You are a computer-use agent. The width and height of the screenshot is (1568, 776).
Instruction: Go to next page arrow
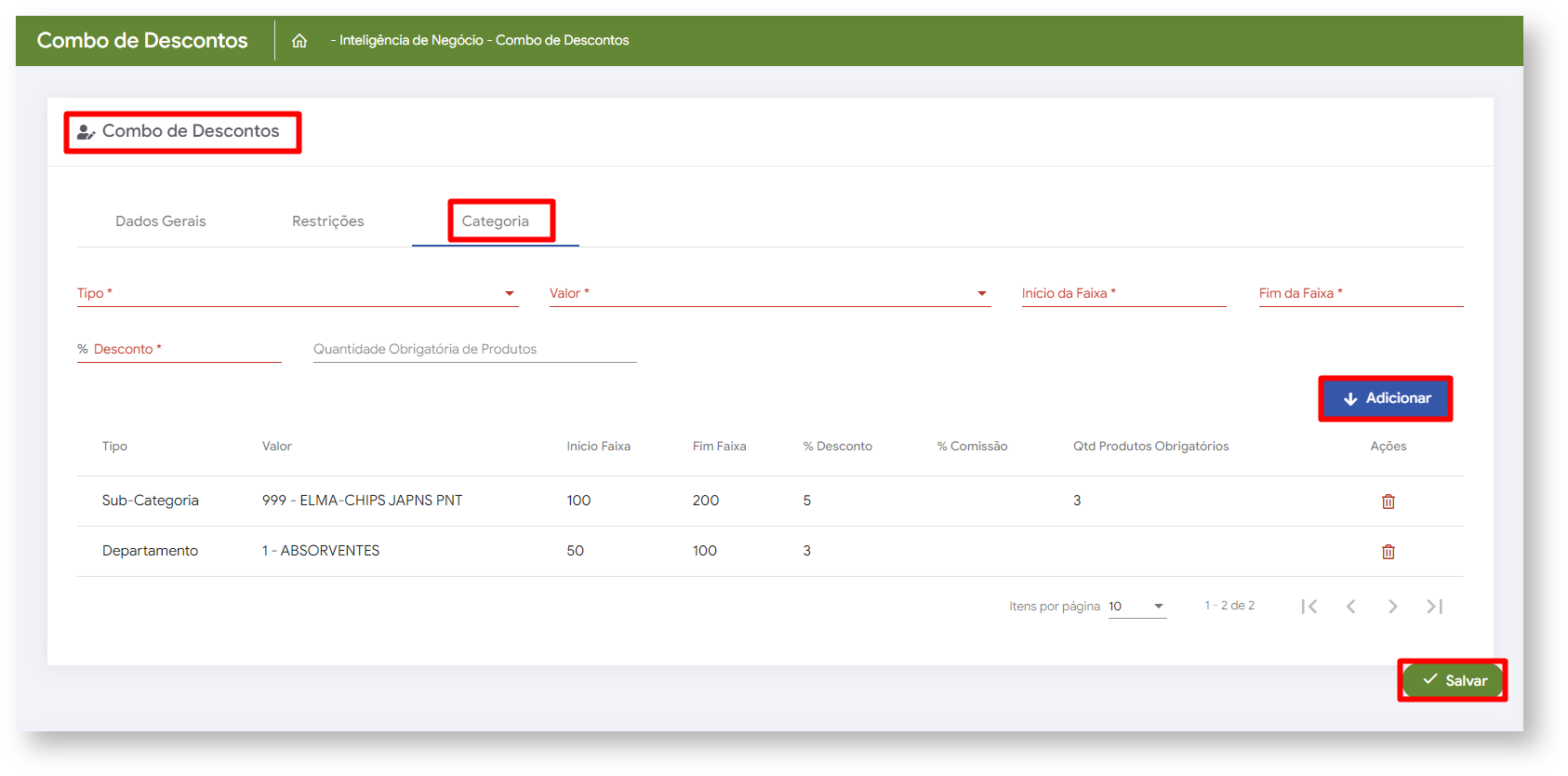click(1392, 607)
